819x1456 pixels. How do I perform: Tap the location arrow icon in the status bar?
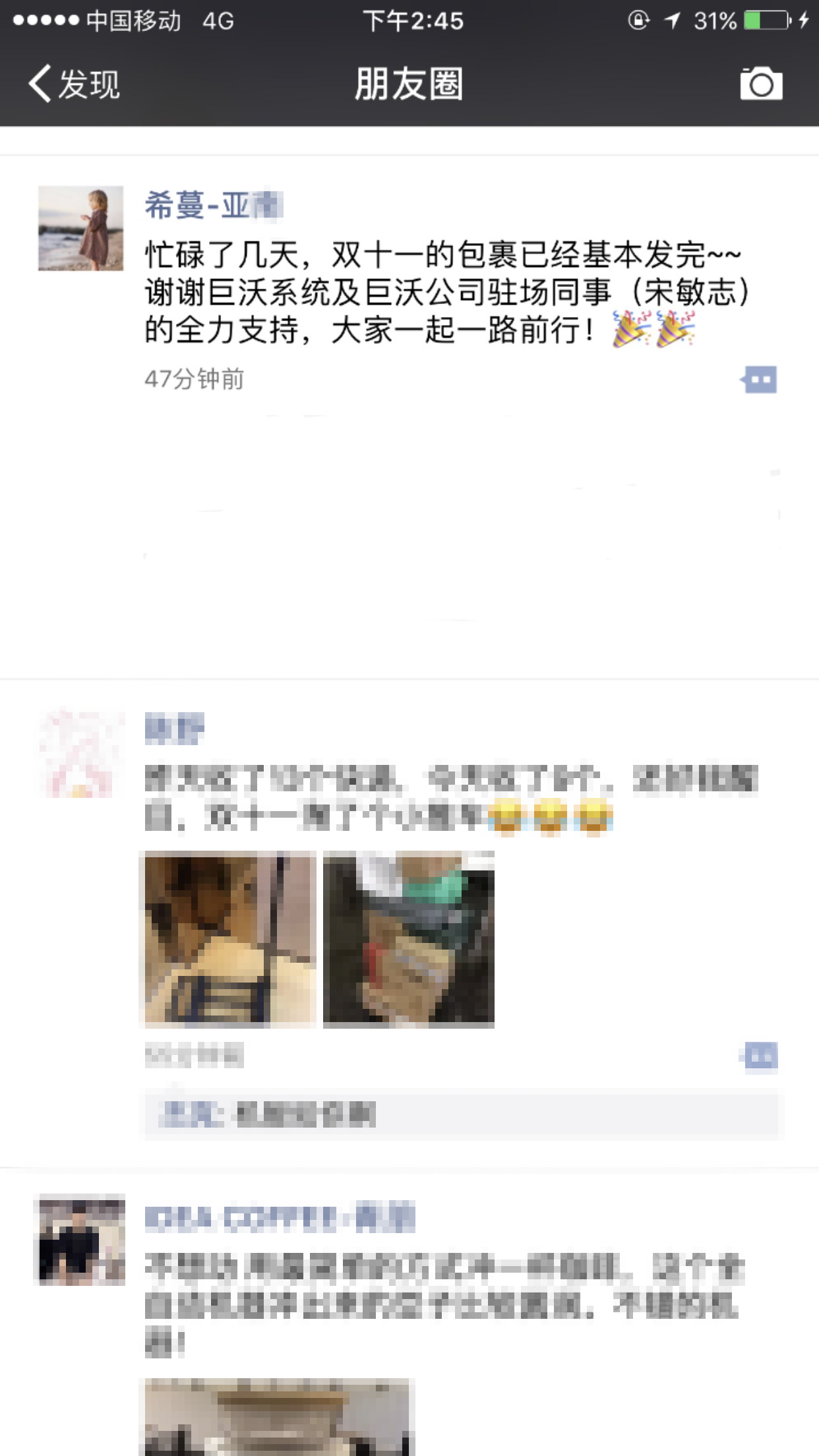tap(673, 20)
